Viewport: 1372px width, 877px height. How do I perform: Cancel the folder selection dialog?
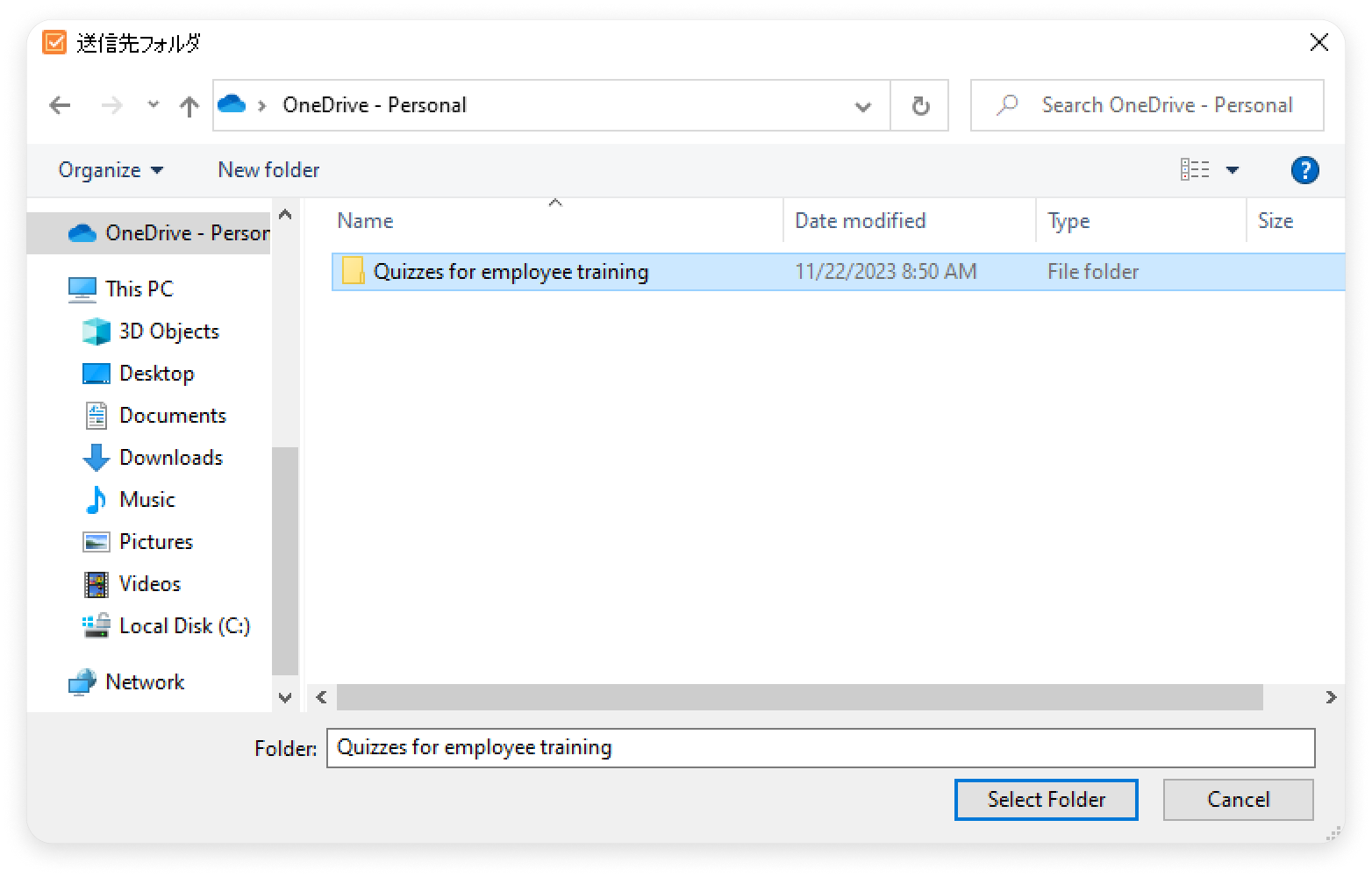[1238, 800]
